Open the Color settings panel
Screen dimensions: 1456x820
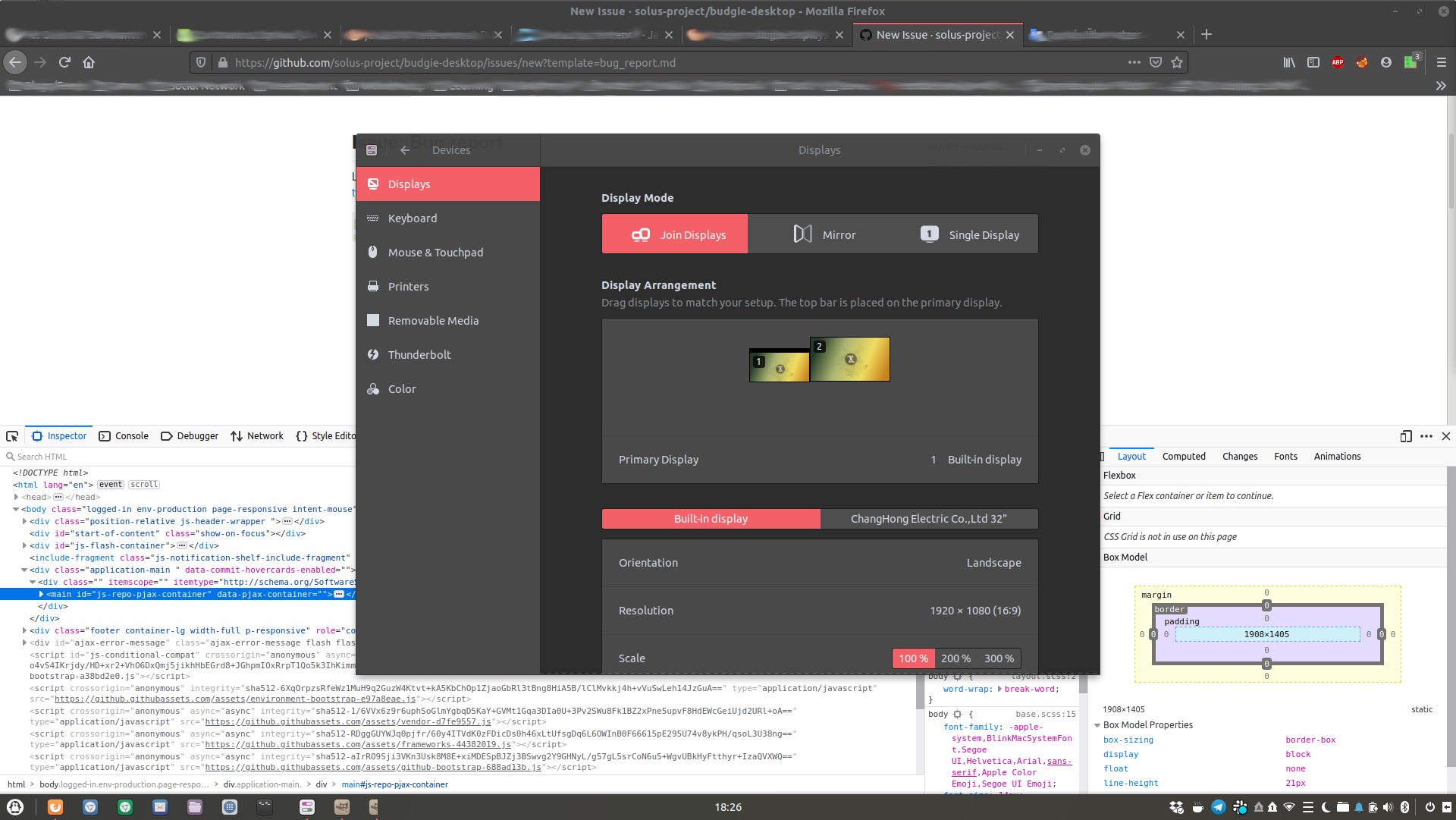tap(401, 388)
